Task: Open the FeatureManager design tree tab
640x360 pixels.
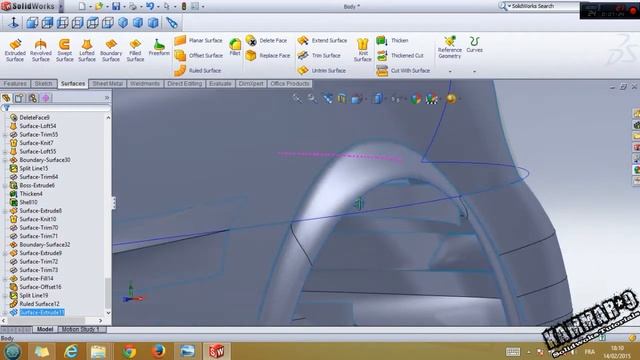Action: pyautogui.click(x=6, y=98)
